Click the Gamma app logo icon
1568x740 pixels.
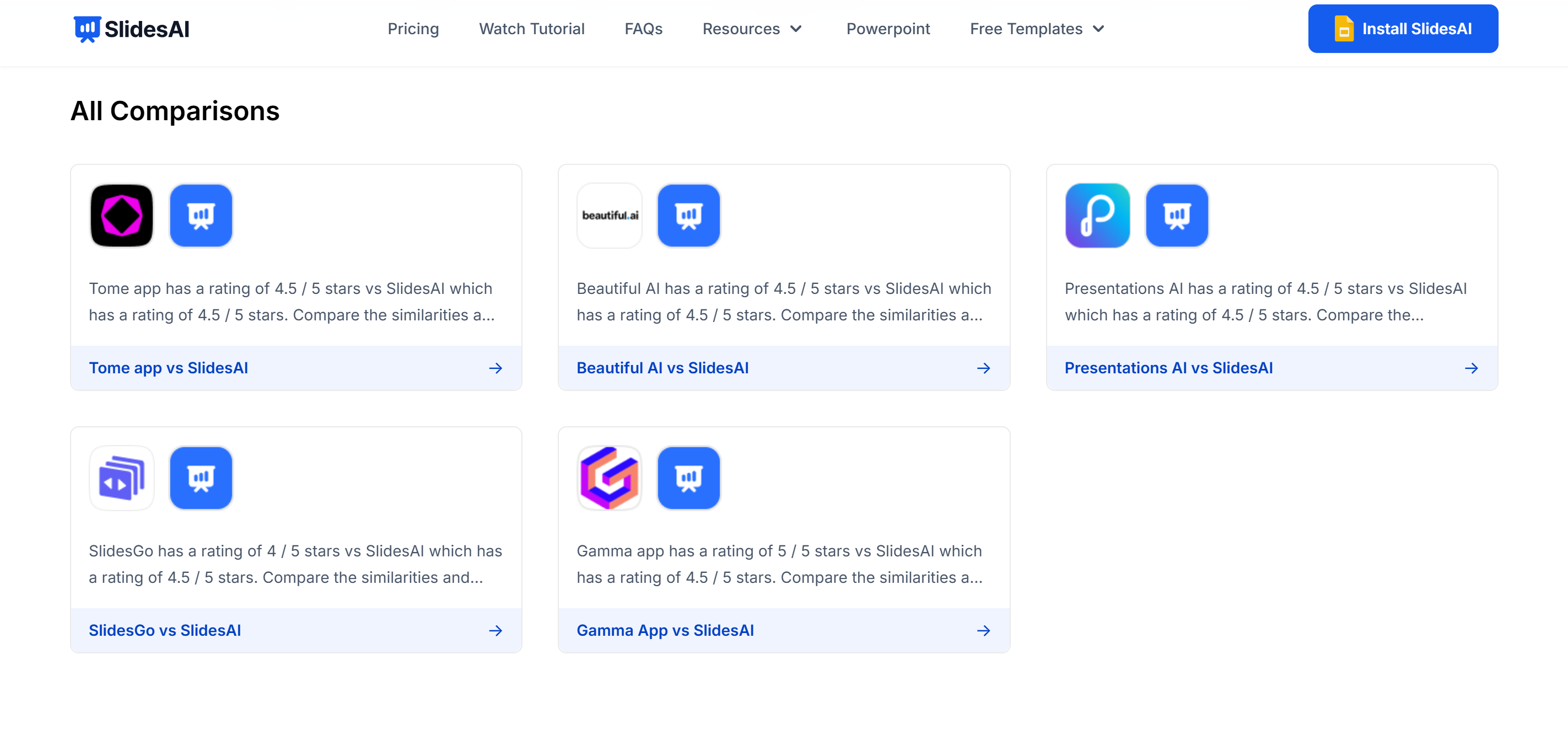click(x=610, y=478)
